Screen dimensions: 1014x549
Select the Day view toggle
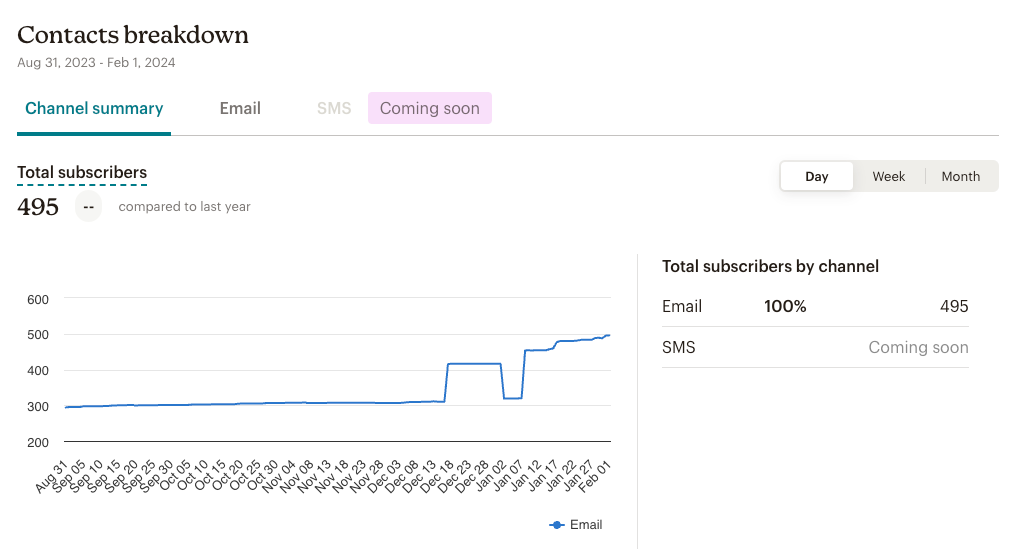coord(817,176)
